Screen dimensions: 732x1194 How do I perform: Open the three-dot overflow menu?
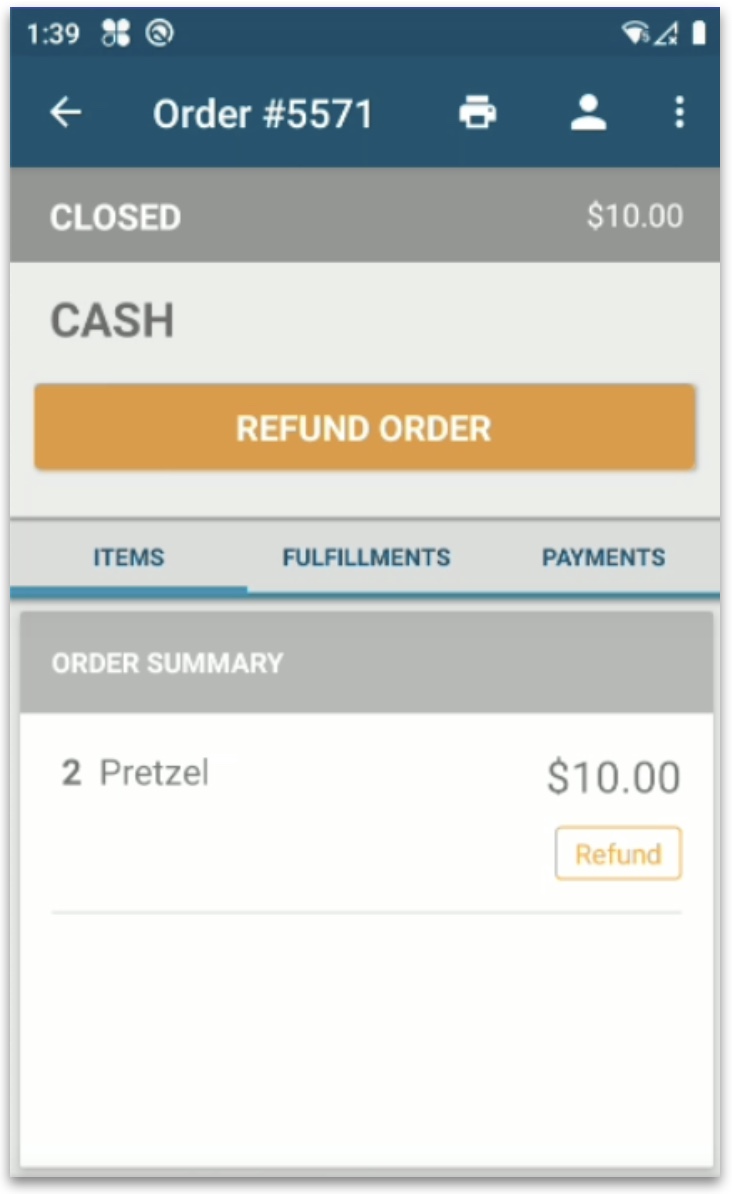[679, 112]
